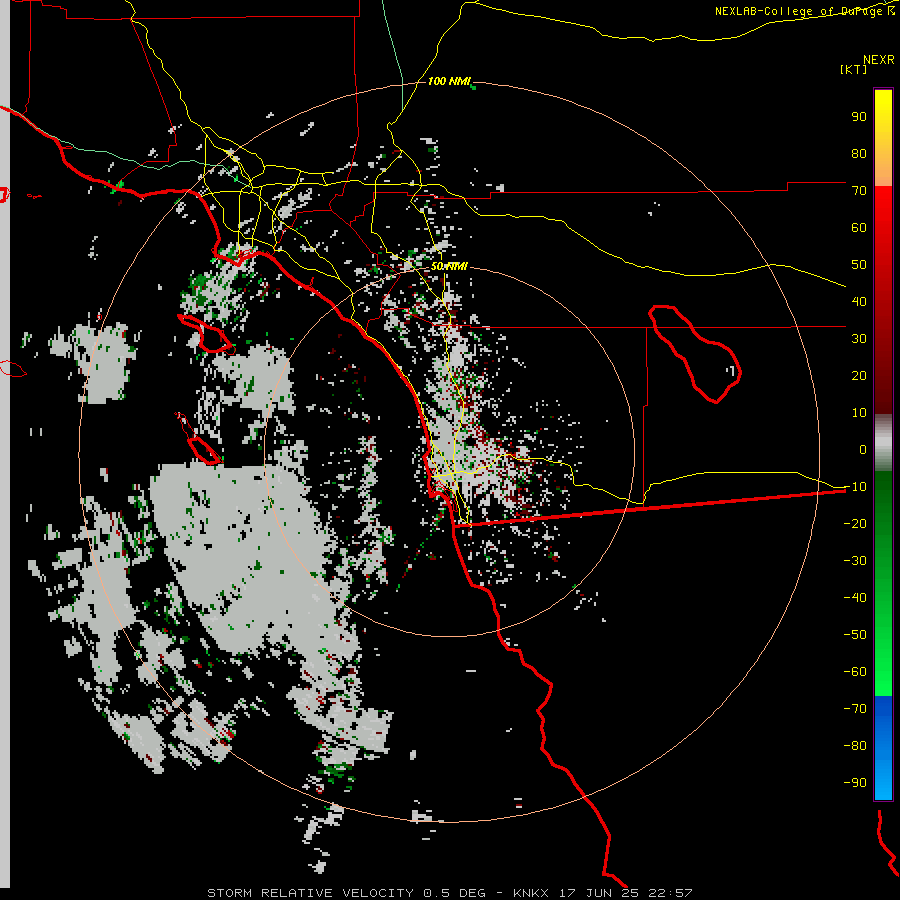The width and height of the screenshot is (900, 900).
Task: Select the -80 knot scale label
Action: pyautogui.click(x=855, y=746)
